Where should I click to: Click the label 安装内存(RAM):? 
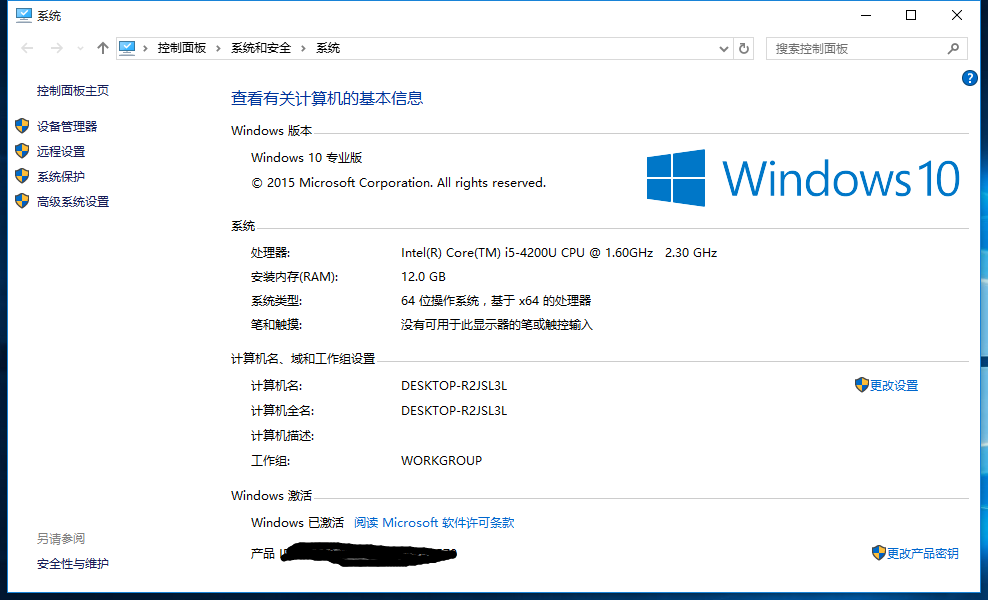point(295,277)
